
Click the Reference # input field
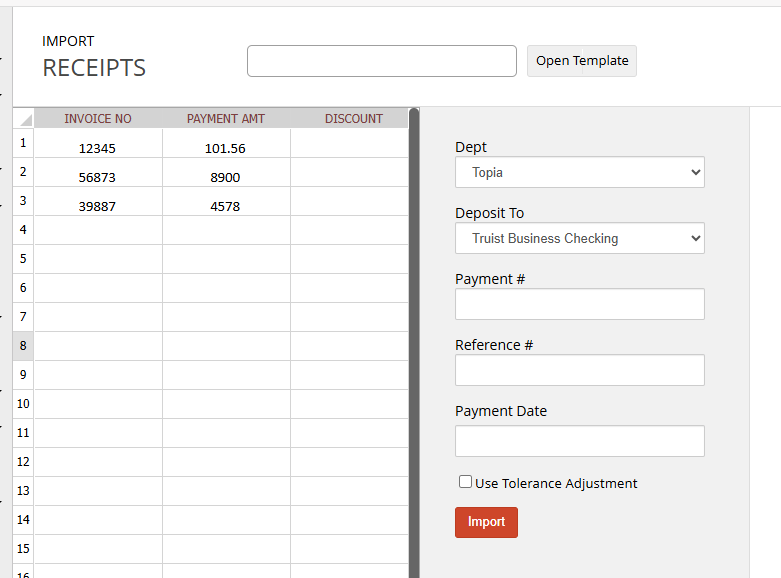(580, 370)
